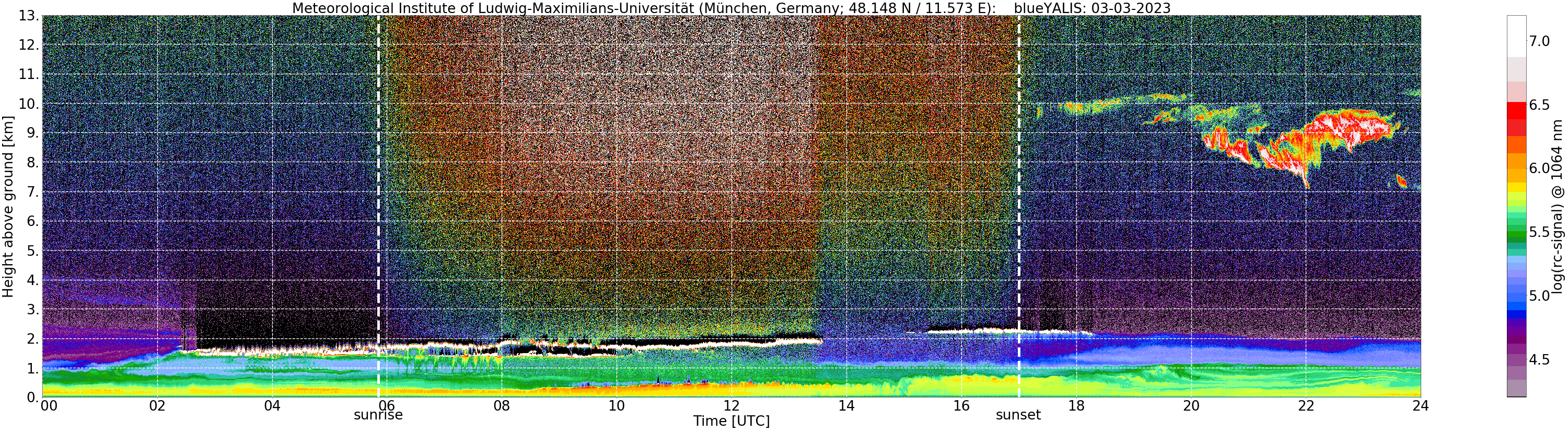Click the colorbar label 'log(rc-signal) @ 1064 nm'
This screenshot has height=431, width=1568.
pos(1557,206)
